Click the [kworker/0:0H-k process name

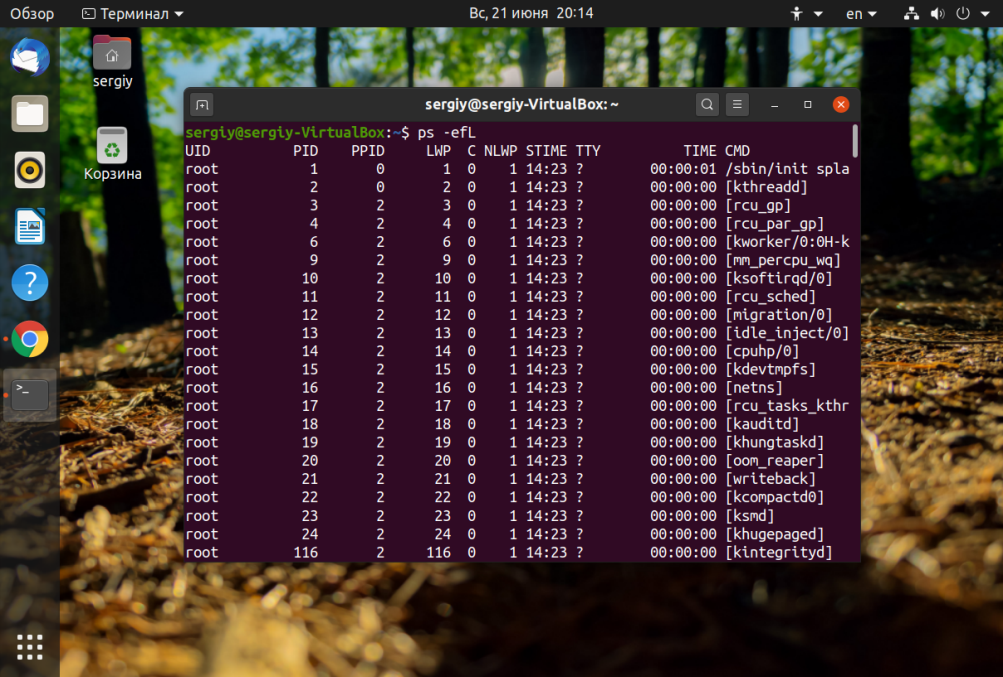pos(787,242)
